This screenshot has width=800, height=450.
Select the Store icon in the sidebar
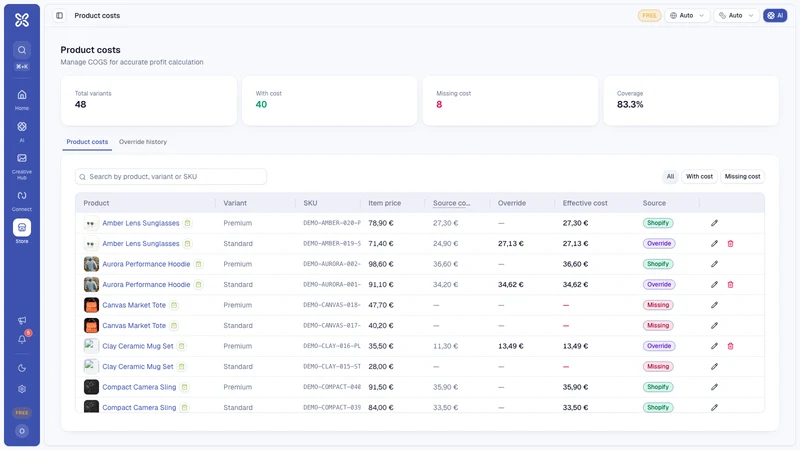pyautogui.click(x=22, y=228)
